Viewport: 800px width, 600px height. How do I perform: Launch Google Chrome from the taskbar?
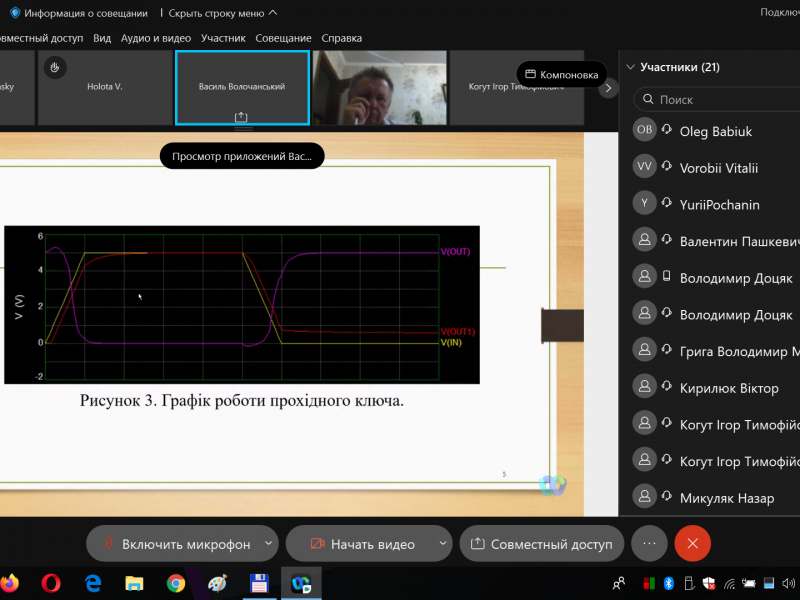tap(176, 583)
